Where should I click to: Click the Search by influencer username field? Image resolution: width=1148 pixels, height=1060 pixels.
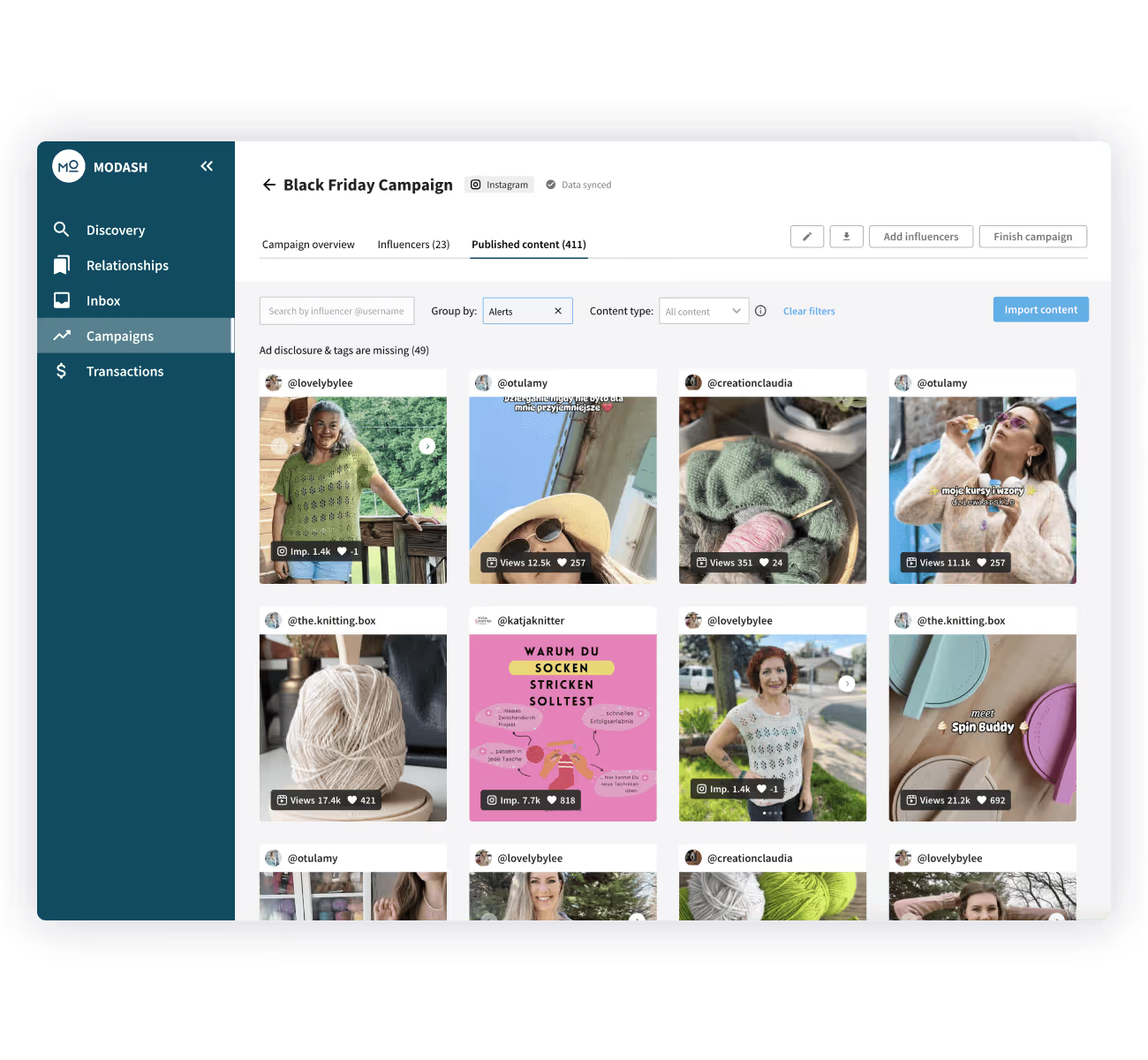(336, 311)
